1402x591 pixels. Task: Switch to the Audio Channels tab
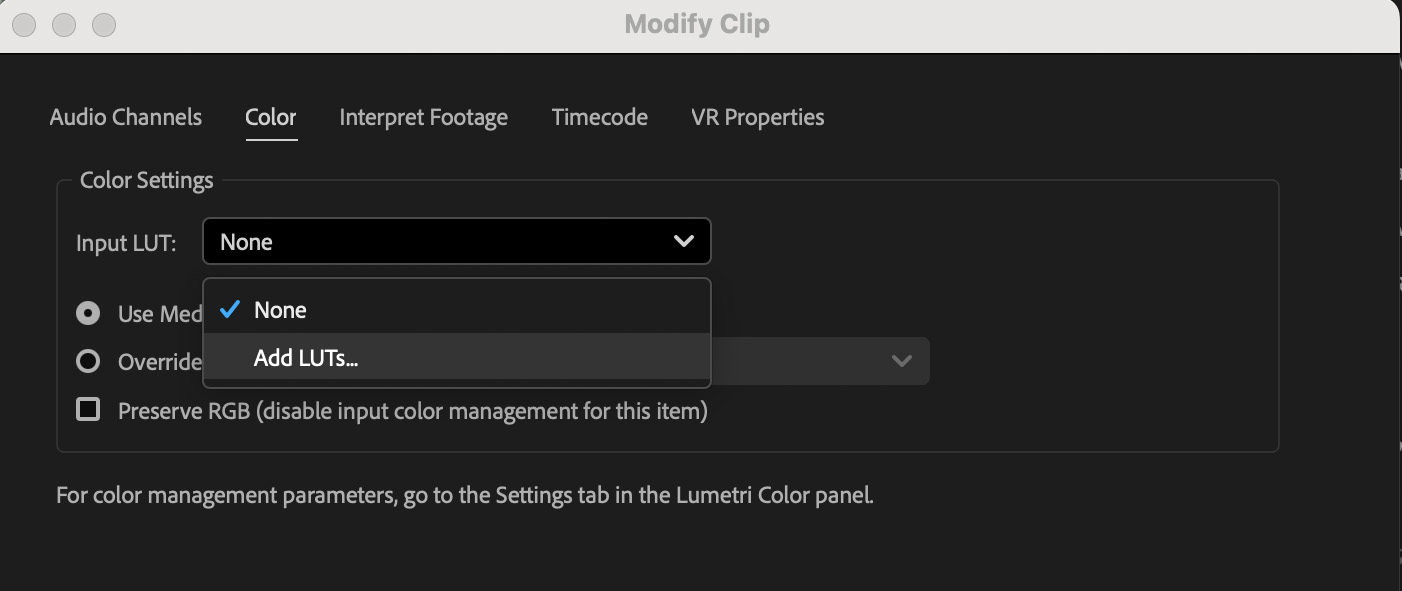[x=126, y=118]
